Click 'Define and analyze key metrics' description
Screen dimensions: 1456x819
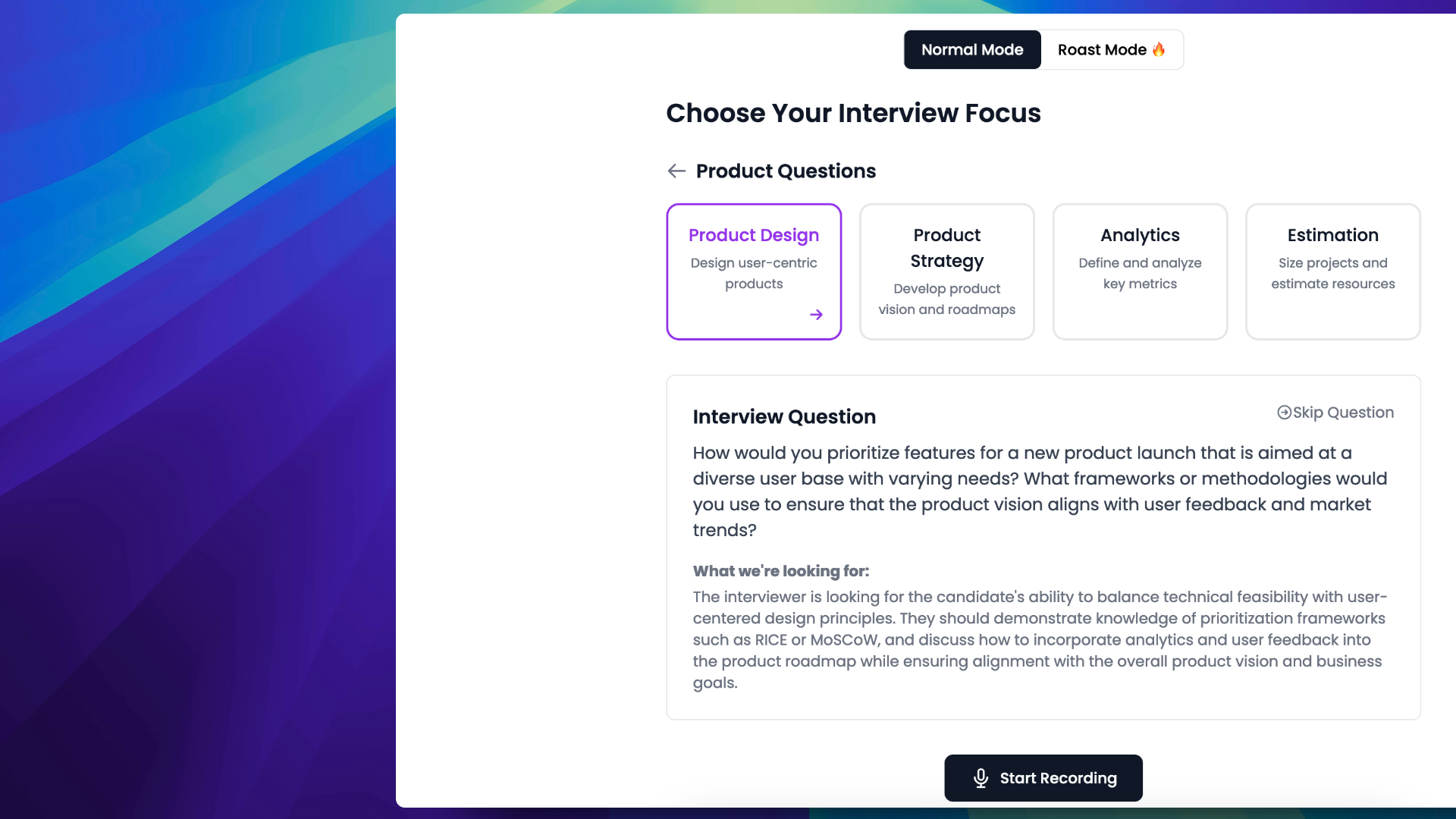point(1139,273)
